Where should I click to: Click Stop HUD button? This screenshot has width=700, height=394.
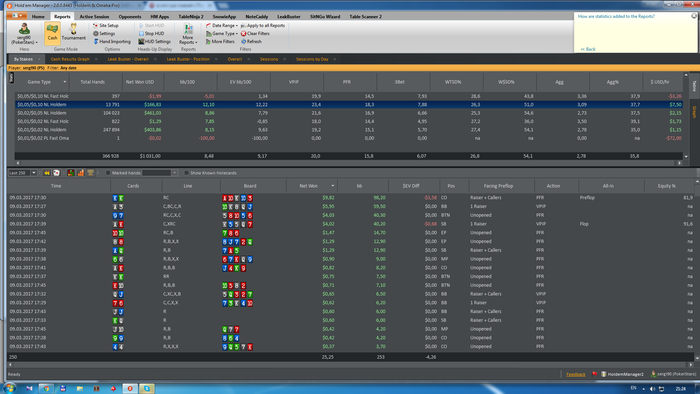tap(151, 33)
